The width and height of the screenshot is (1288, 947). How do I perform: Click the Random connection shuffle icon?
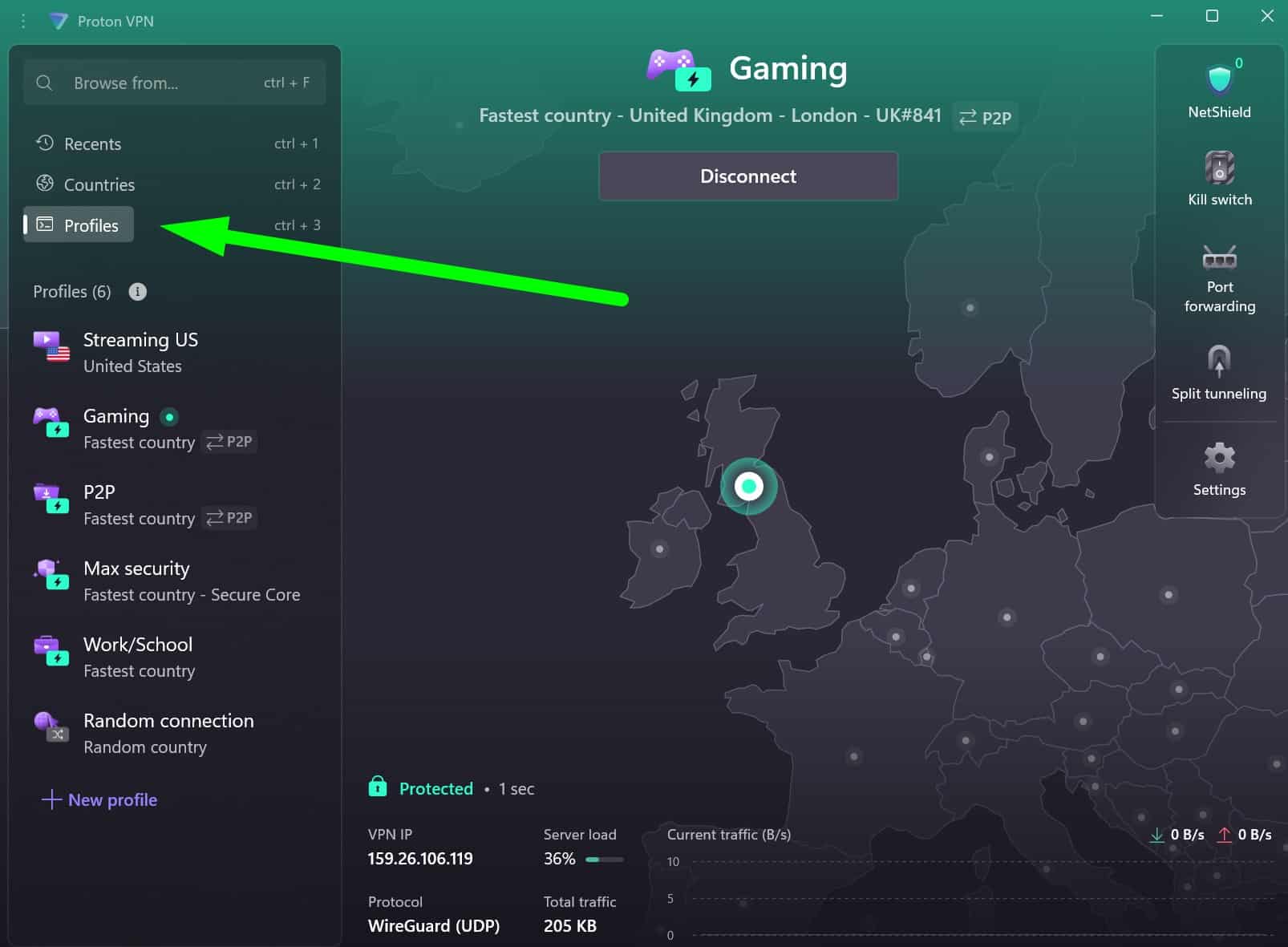[x=51, y=727]
